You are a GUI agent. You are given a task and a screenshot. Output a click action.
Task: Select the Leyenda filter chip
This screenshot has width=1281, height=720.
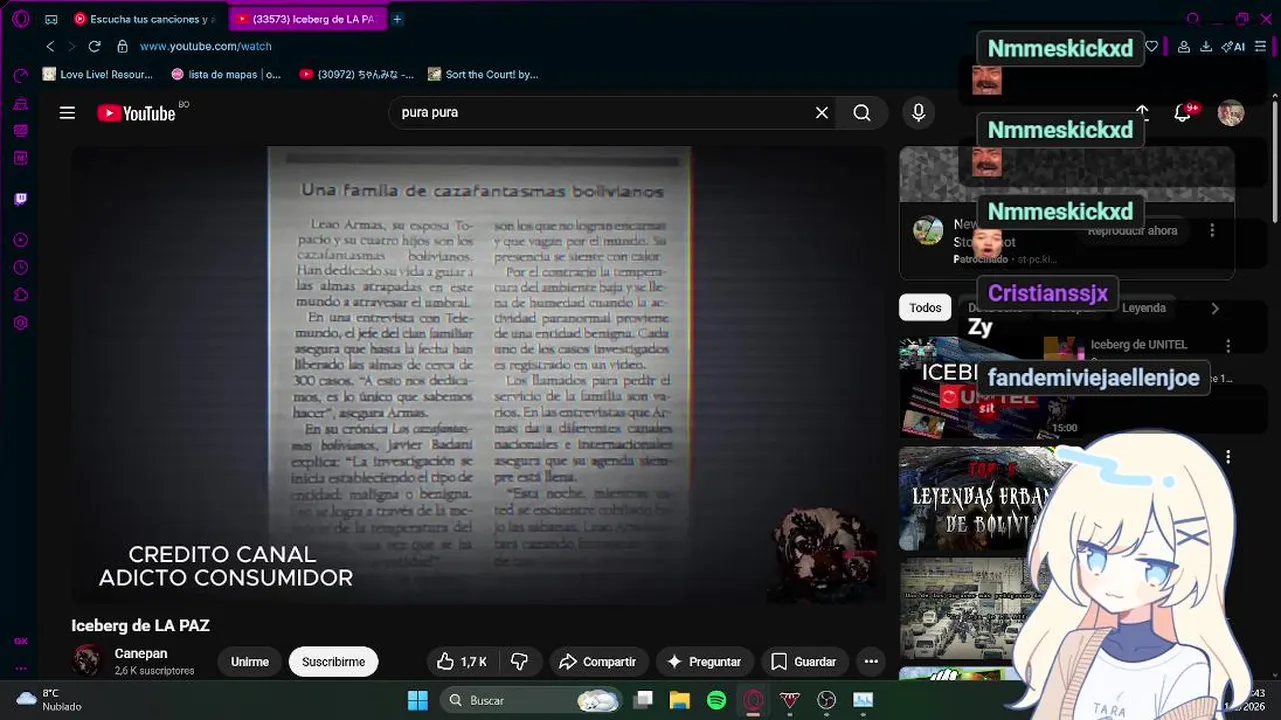[x=1144, y=308]
